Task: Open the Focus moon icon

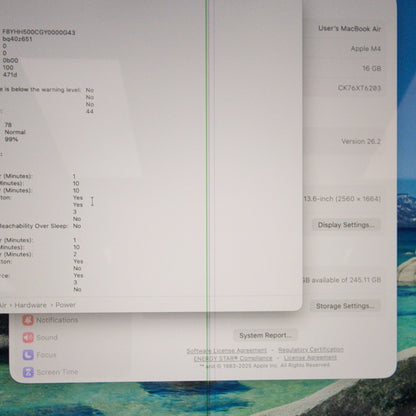Action: coord(28,355)
